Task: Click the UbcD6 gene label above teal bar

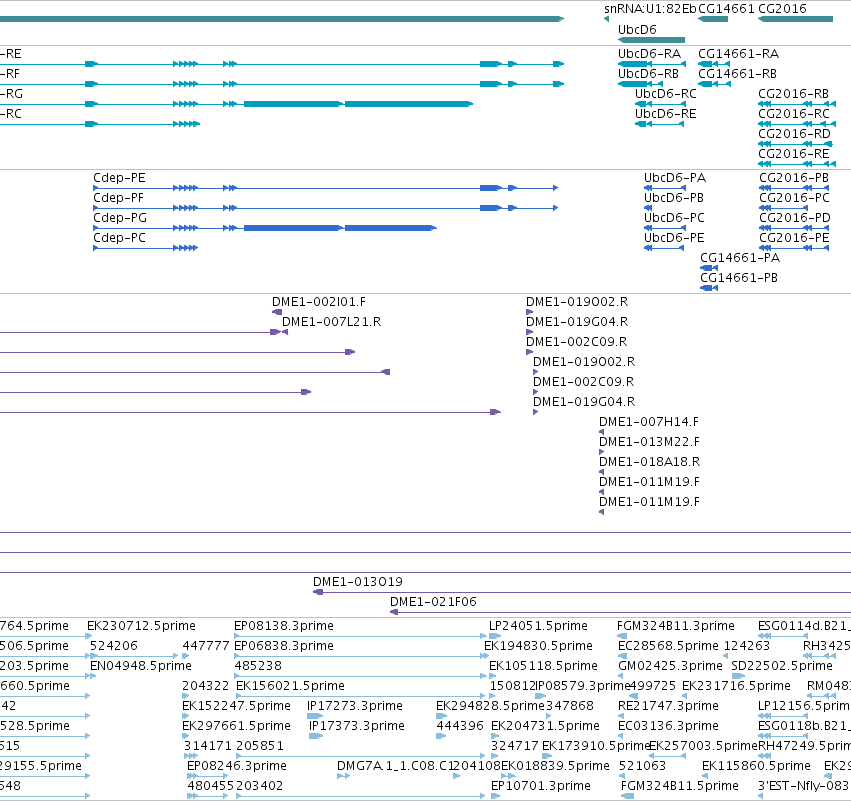Action: click(637, 29)
